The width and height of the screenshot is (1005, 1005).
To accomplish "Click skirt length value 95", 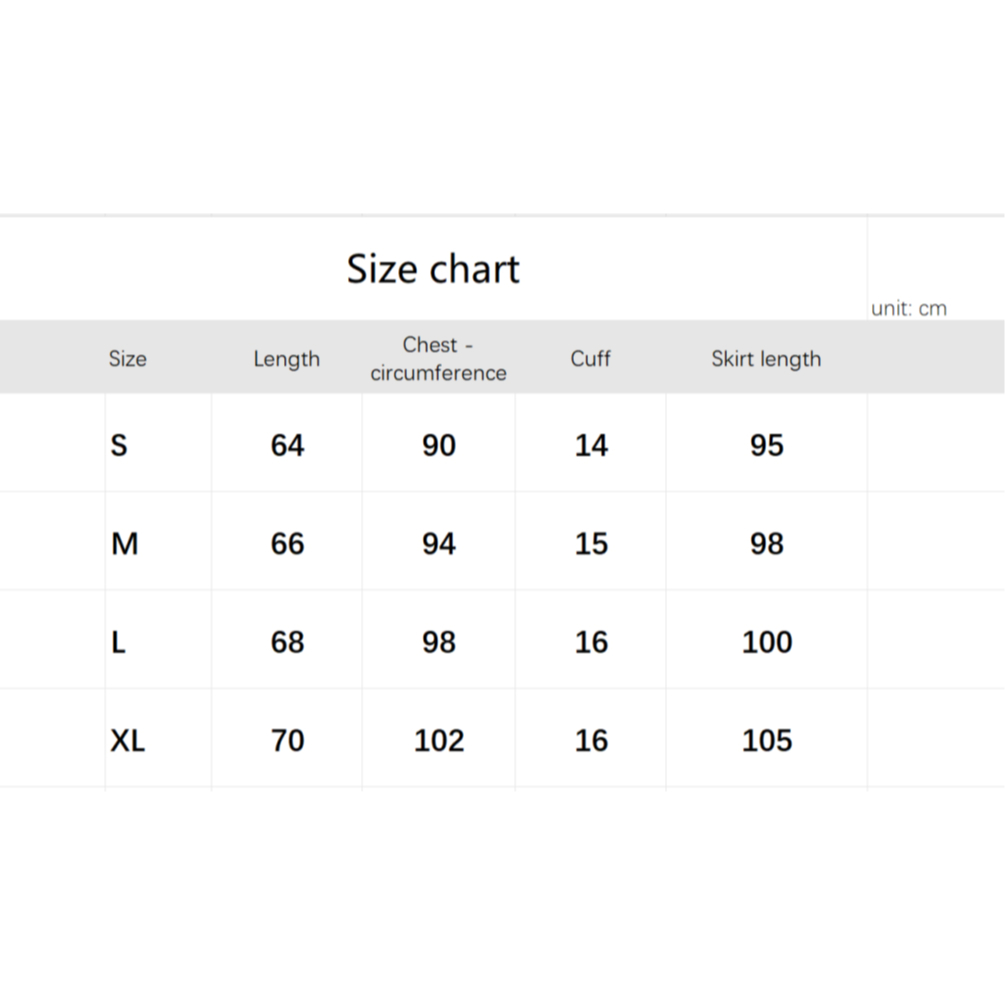I will pos(766,445).
